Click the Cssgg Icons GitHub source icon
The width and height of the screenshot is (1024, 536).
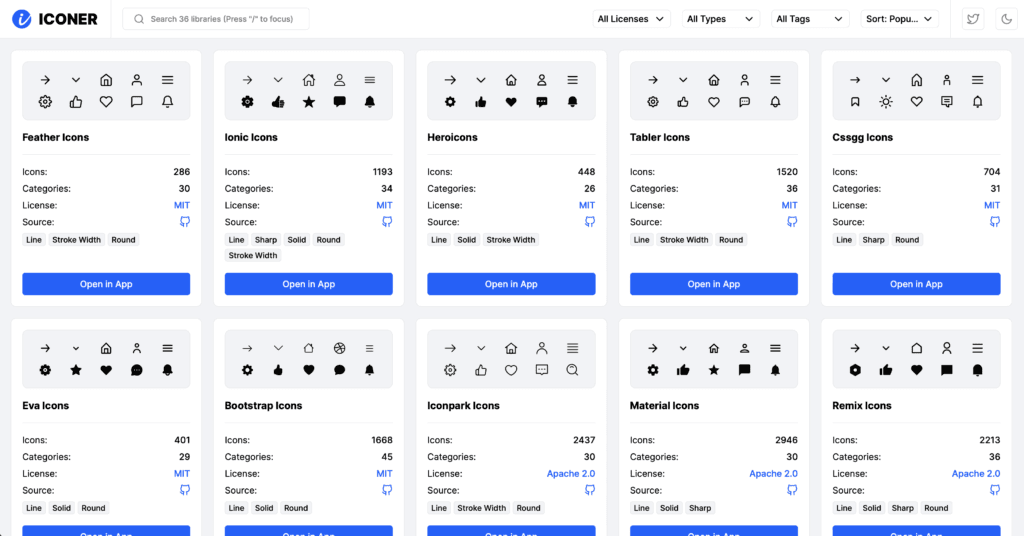[995, 222]
